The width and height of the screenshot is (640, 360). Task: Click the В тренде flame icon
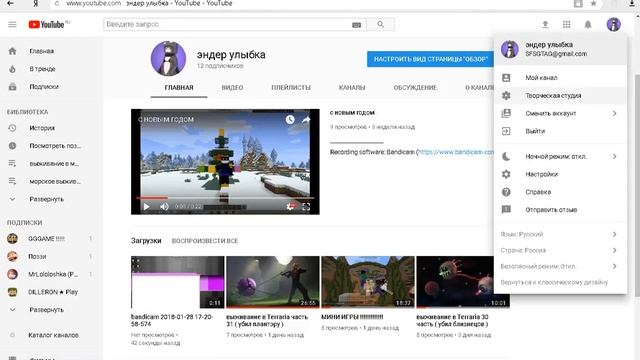pyautogui.click(x=12, y=69)
